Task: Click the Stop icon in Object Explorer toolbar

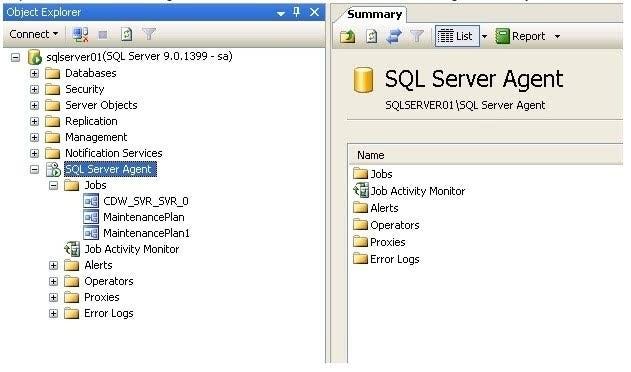Action: coord(103,35)
